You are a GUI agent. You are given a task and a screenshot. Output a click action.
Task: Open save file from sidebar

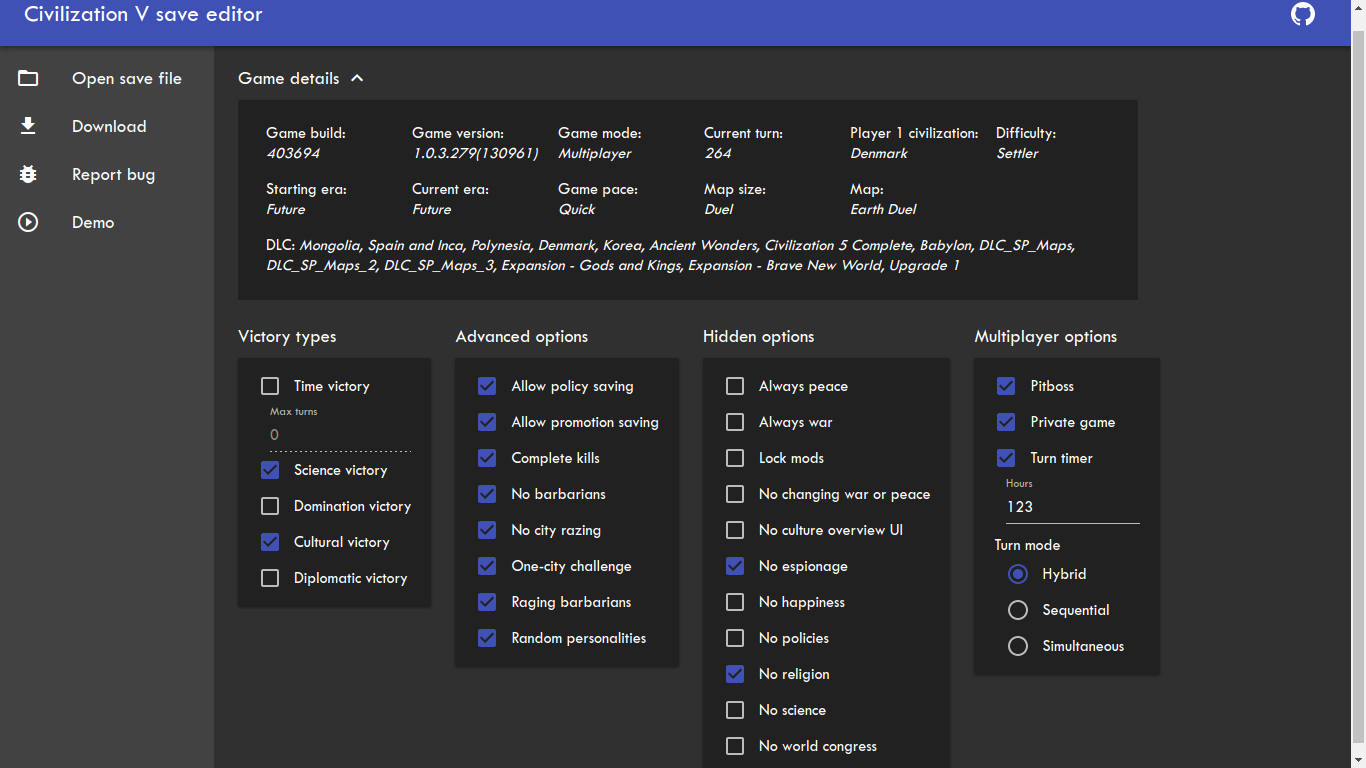107,78
